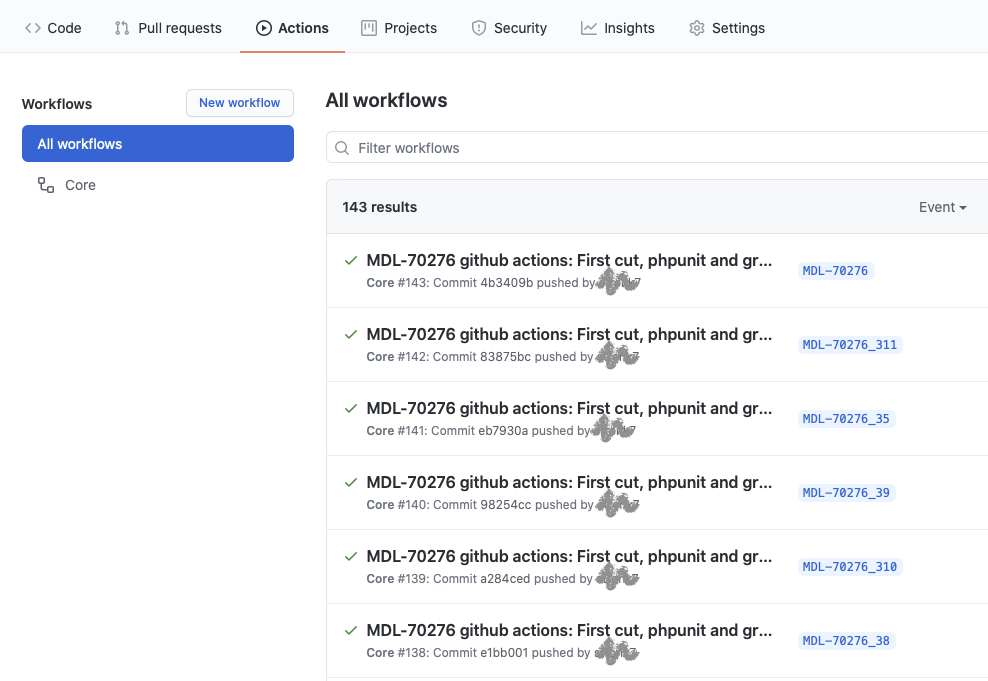988x681 pixels.
Task: Open the top MDL-70276 workflow run
Action: pyautogui.click(x=568, y=260)
